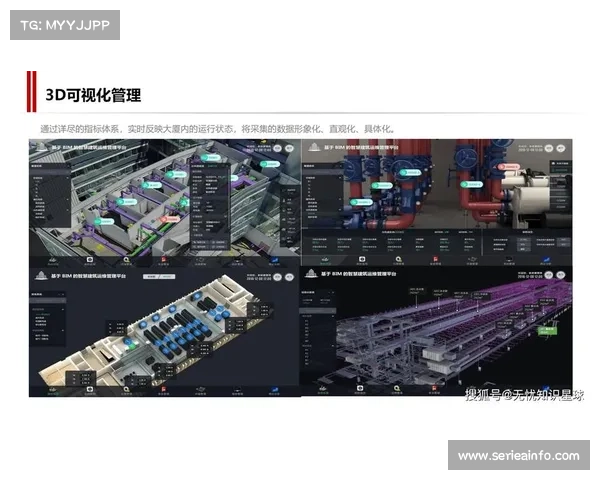Open building overview icon in campus-model panel's bottom bar
600x480 pixels.
coord(53,260)
